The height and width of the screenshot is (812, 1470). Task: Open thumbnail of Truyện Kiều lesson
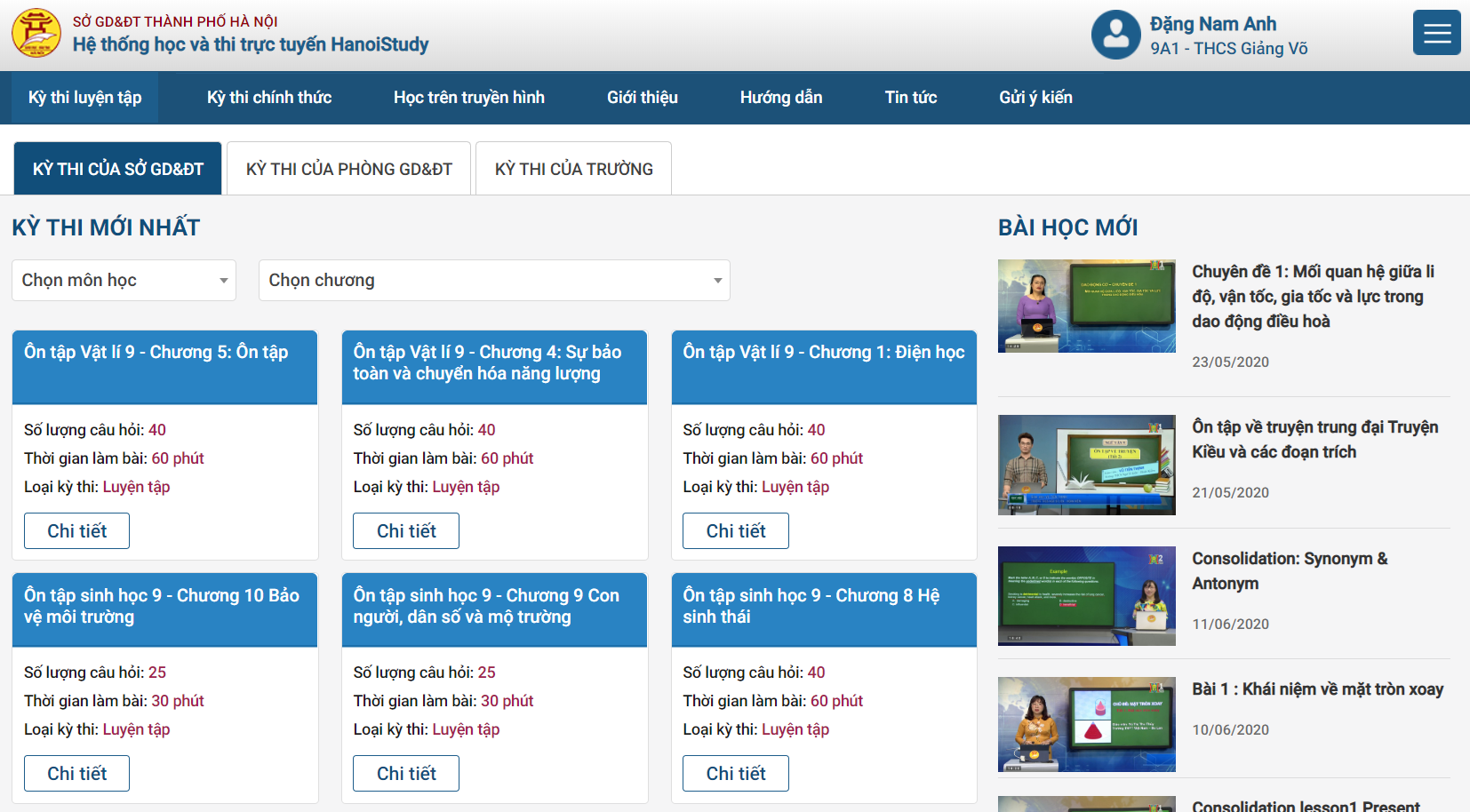tap(1087, 466)
